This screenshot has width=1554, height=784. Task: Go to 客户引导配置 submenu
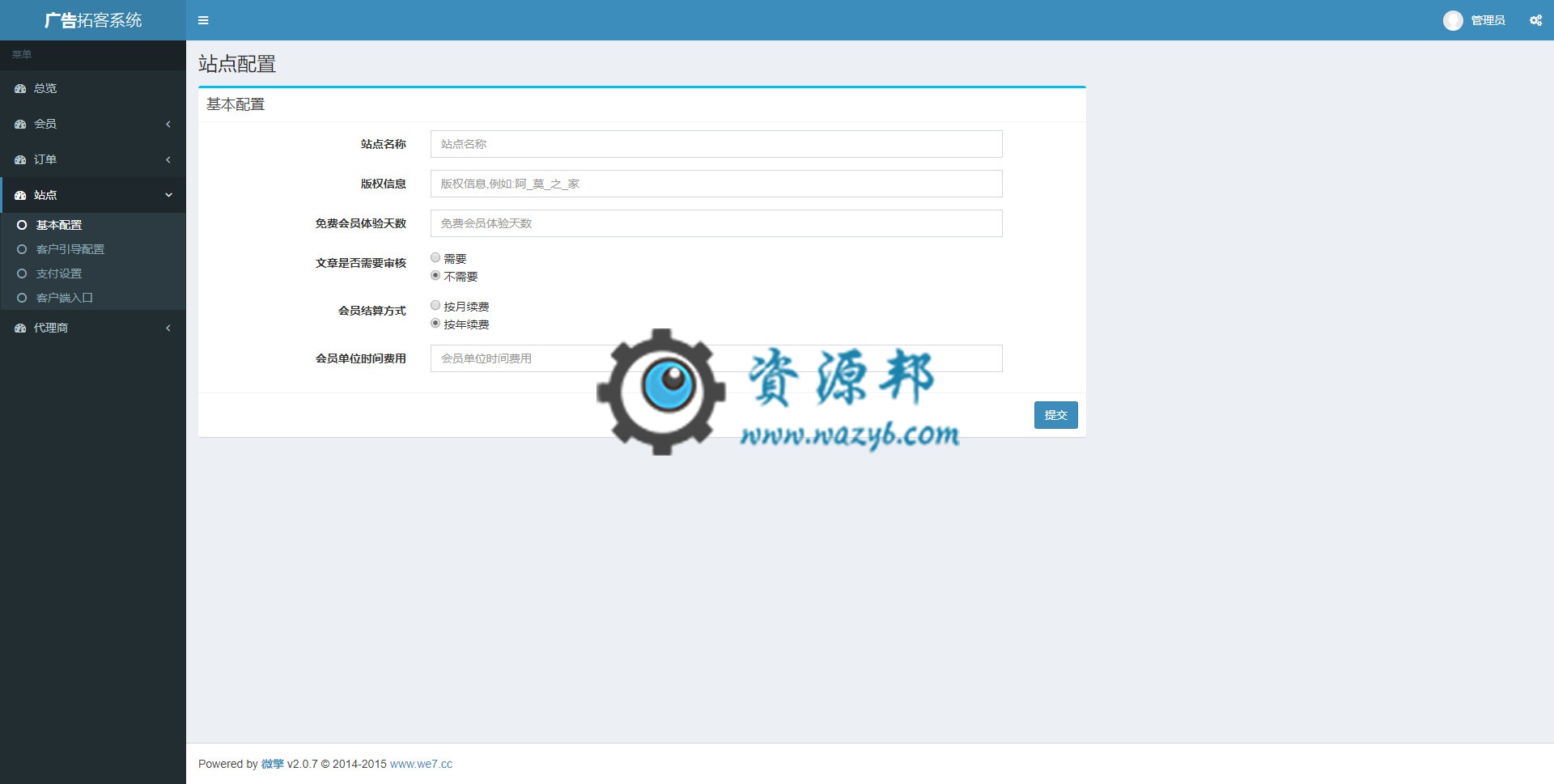(x=93, y=249)
